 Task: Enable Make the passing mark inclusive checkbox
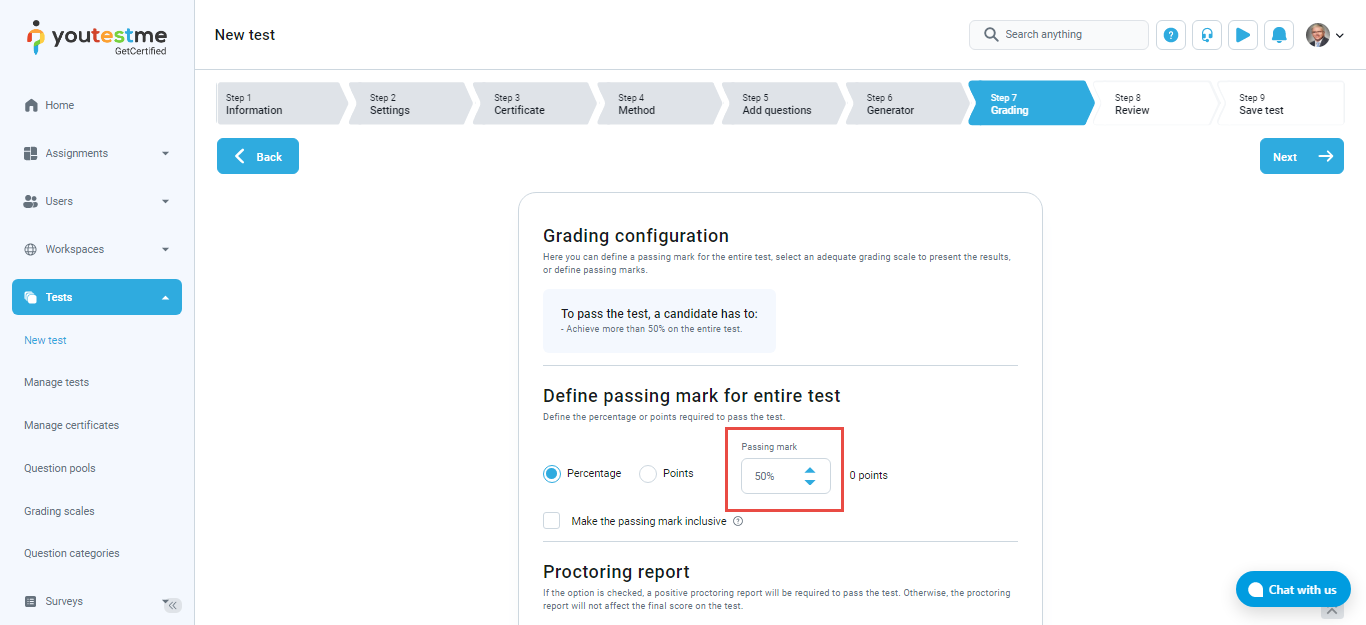(x=552, y=521)
